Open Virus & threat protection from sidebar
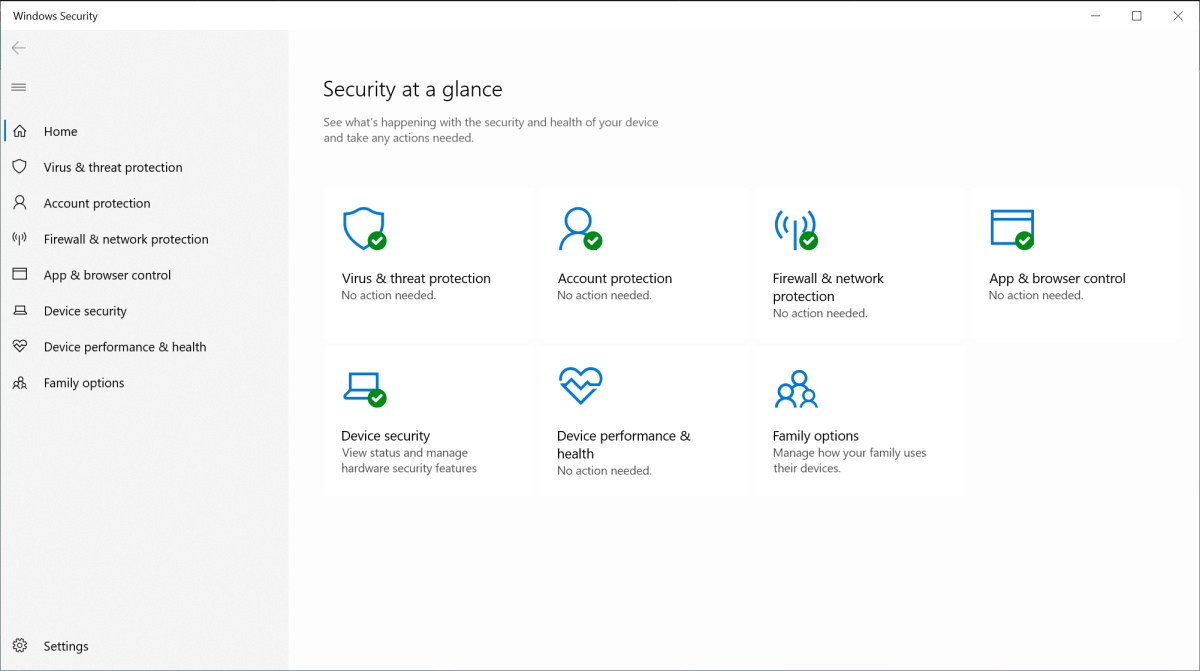Screen dimensions: 1200x671 tap(144, 167)
